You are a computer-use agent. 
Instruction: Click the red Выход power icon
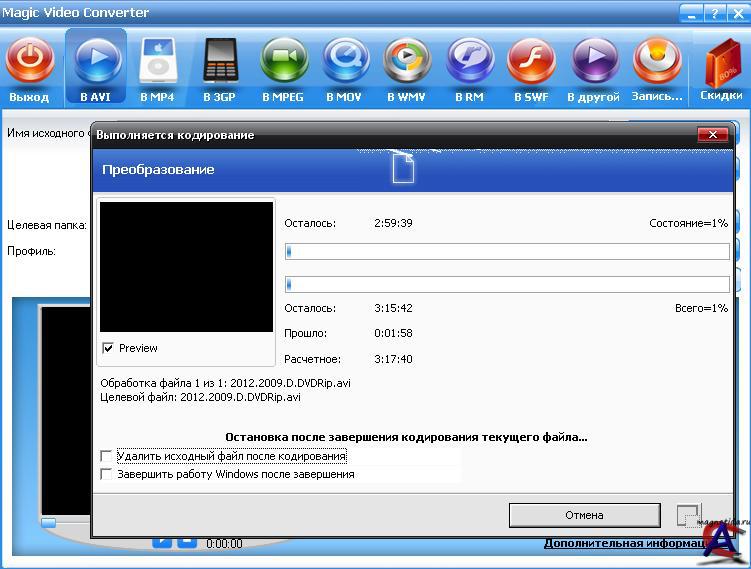point(30,60)
